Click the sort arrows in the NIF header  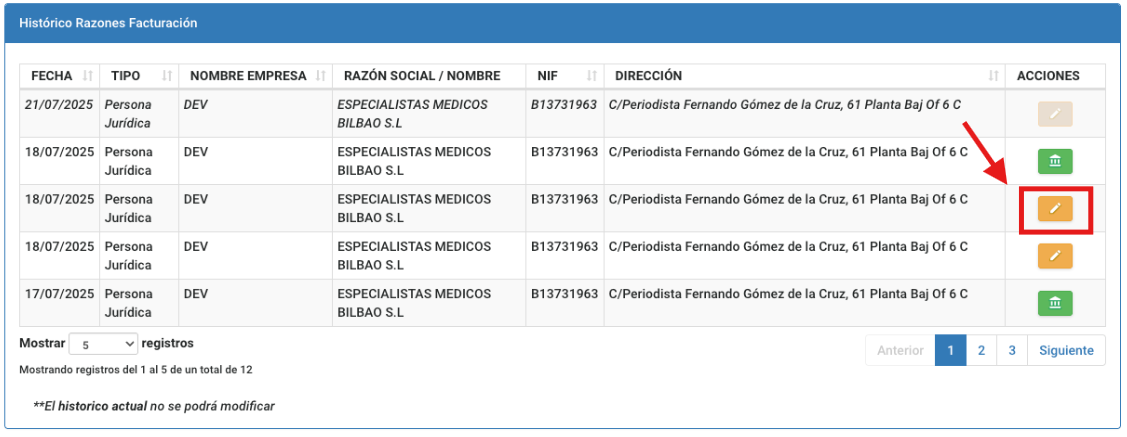pyautogui.click(x=592, y=76)
